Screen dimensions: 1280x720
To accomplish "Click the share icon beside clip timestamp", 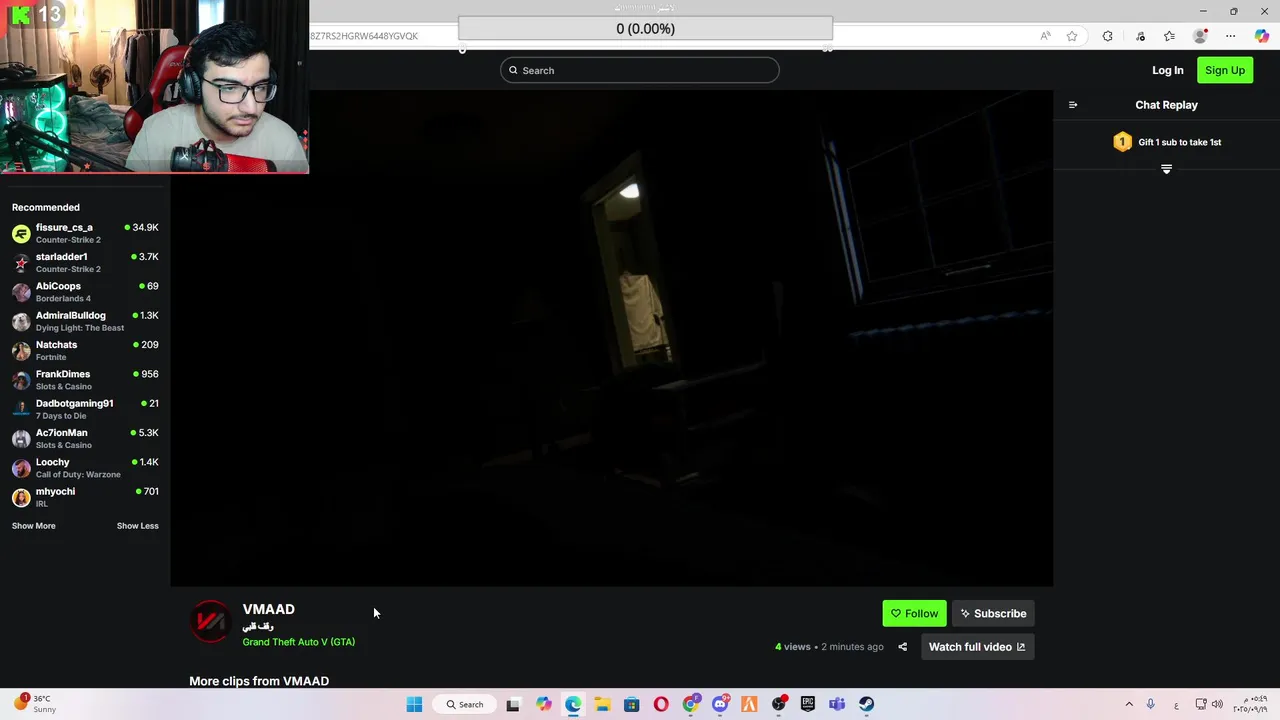I will (902, 647).
